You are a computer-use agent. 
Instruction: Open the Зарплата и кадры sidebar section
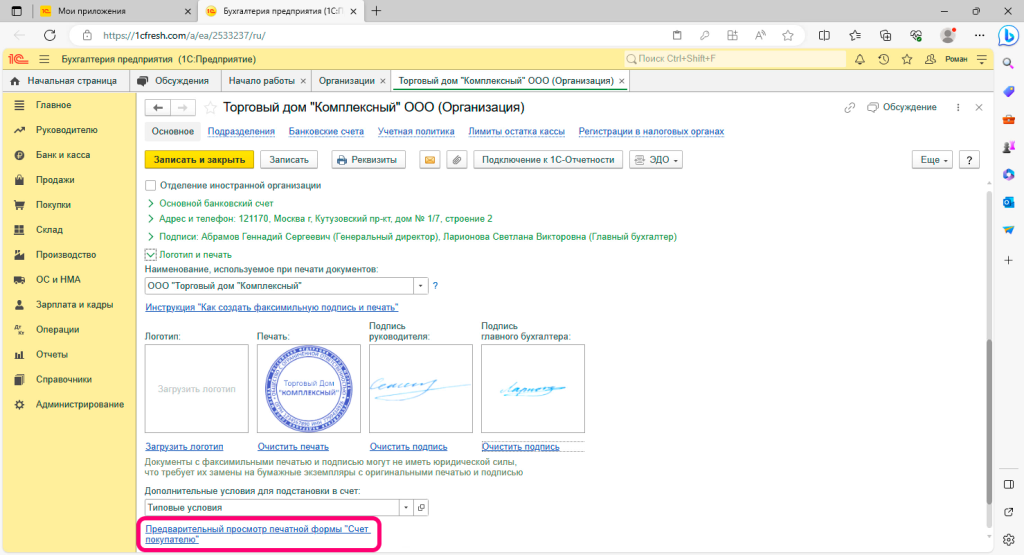coord(74,305)
